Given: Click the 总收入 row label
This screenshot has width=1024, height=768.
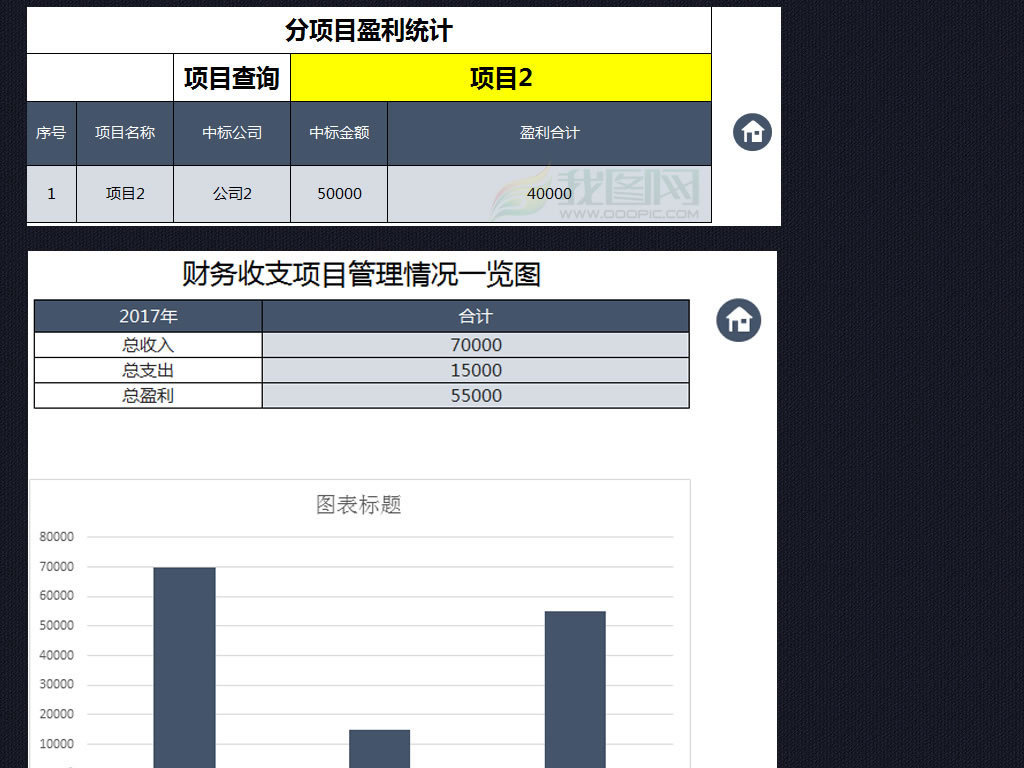Looking at the screenshot, I should tap(148, 345).
